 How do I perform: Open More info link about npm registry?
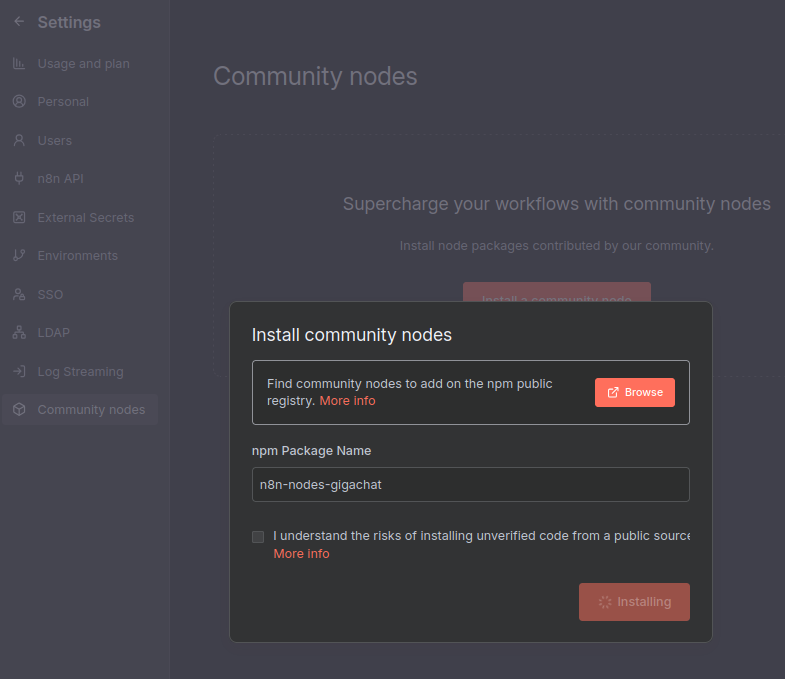point(347,401)
